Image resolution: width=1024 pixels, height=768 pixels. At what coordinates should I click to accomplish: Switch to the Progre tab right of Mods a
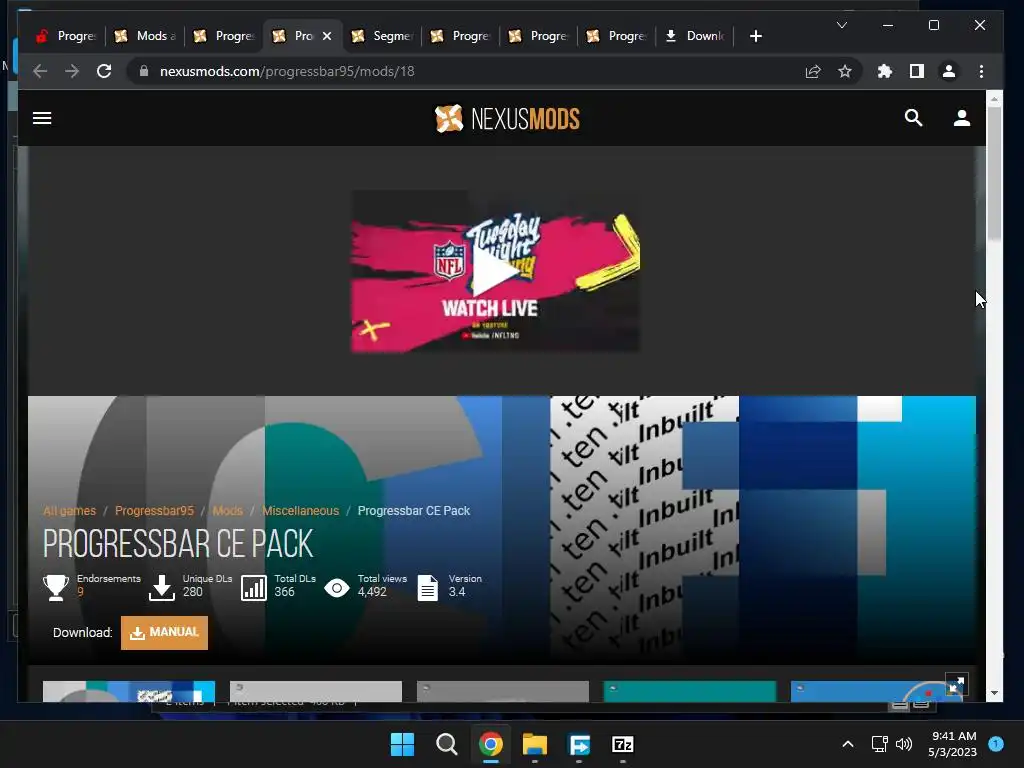224,36
